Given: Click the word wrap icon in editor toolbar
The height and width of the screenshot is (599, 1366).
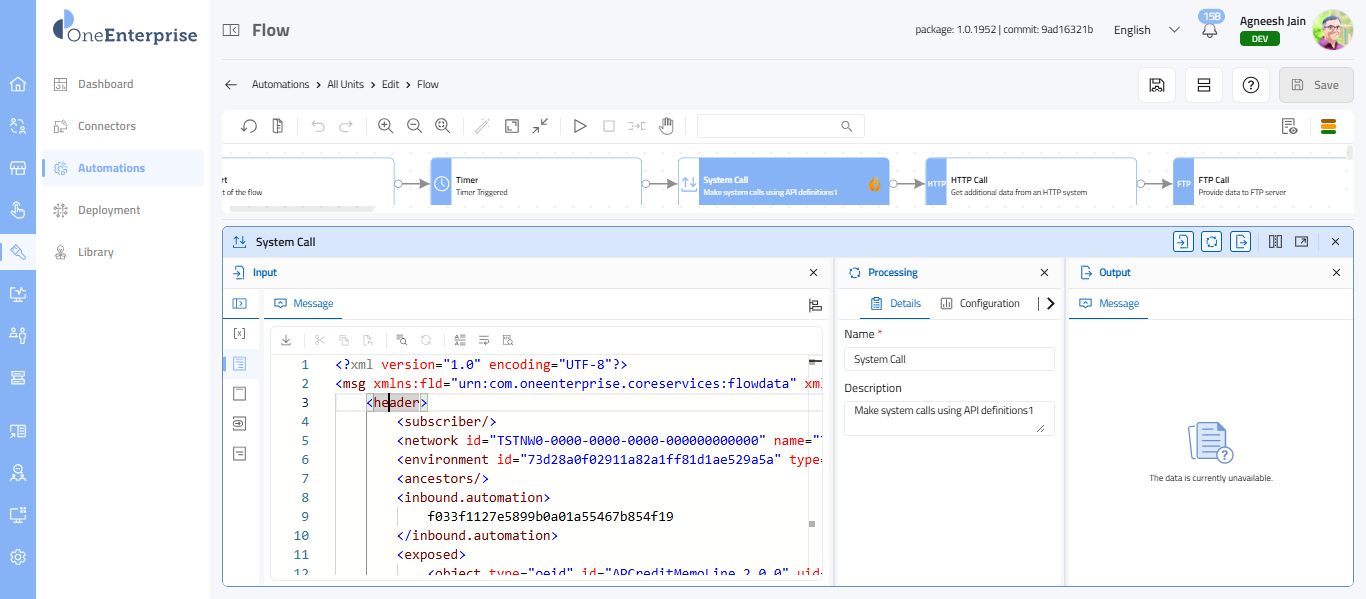Looking at the screenshot, I should pyautogui.click(x=484, y=340).
